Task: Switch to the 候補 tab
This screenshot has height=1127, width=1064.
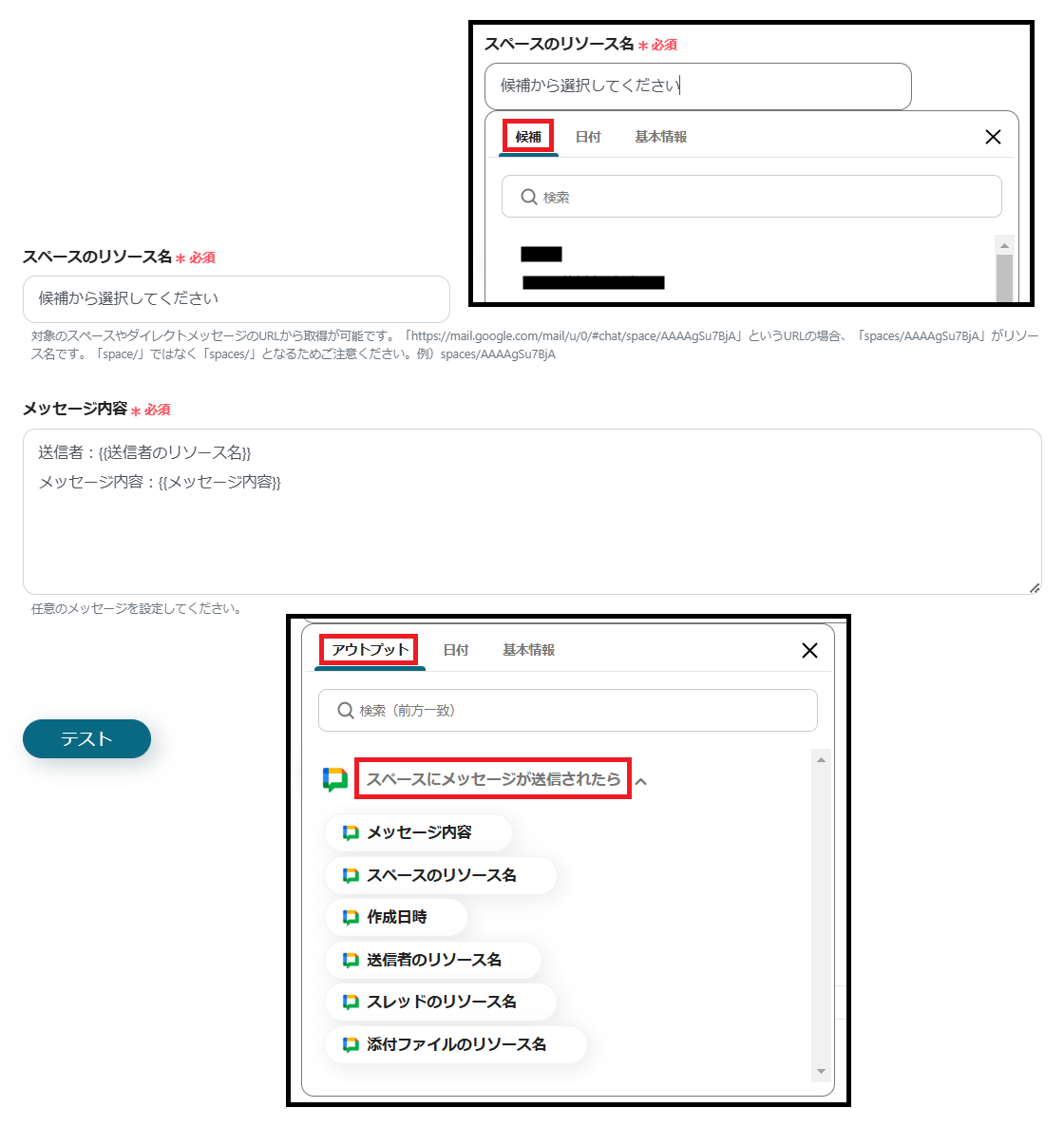Action: (x=528, y=137)
